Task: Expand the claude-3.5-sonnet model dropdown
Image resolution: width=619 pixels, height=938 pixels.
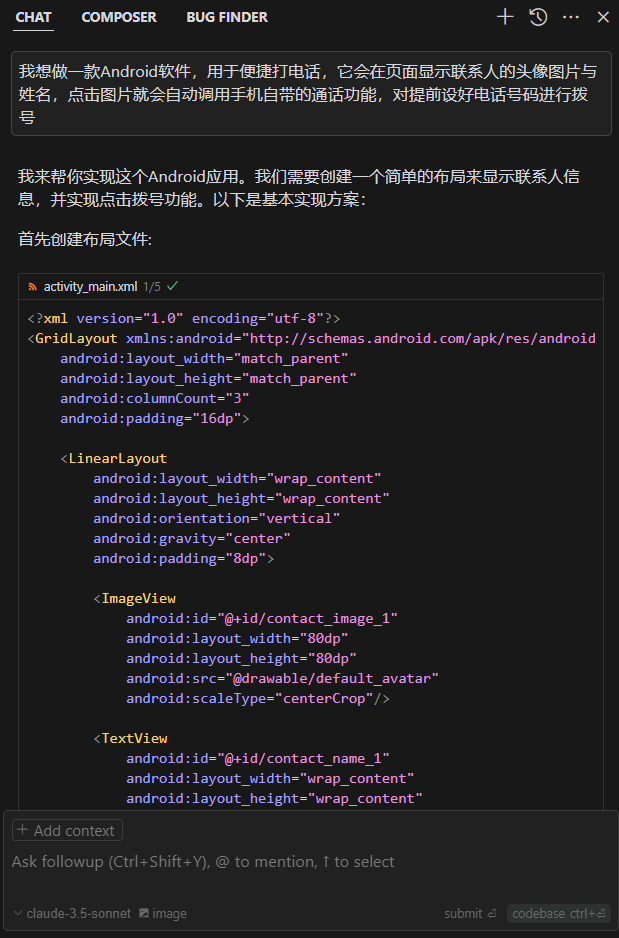Action: 71,913
